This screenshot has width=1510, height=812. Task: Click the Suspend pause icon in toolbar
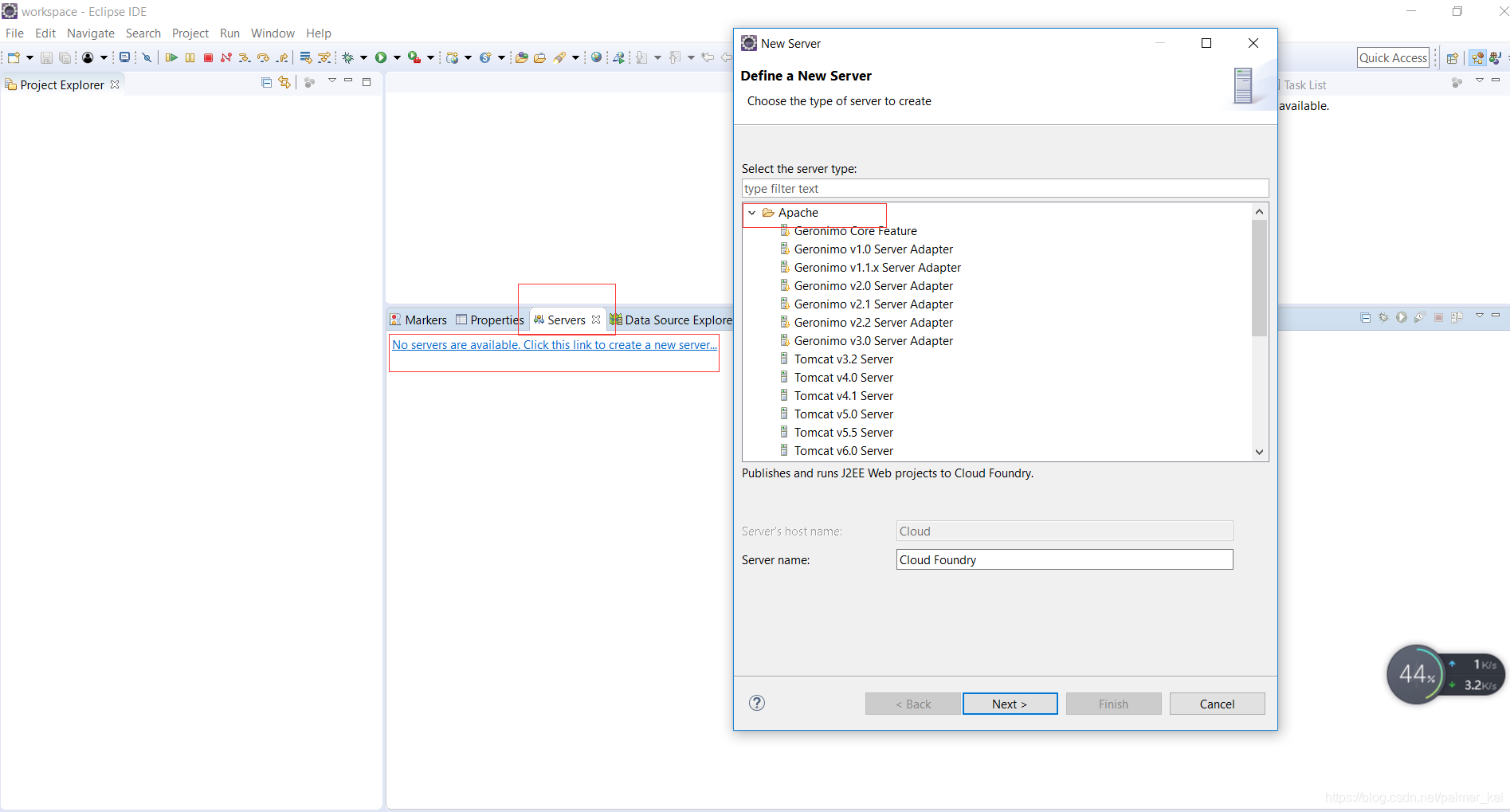[x=190, y=57]
